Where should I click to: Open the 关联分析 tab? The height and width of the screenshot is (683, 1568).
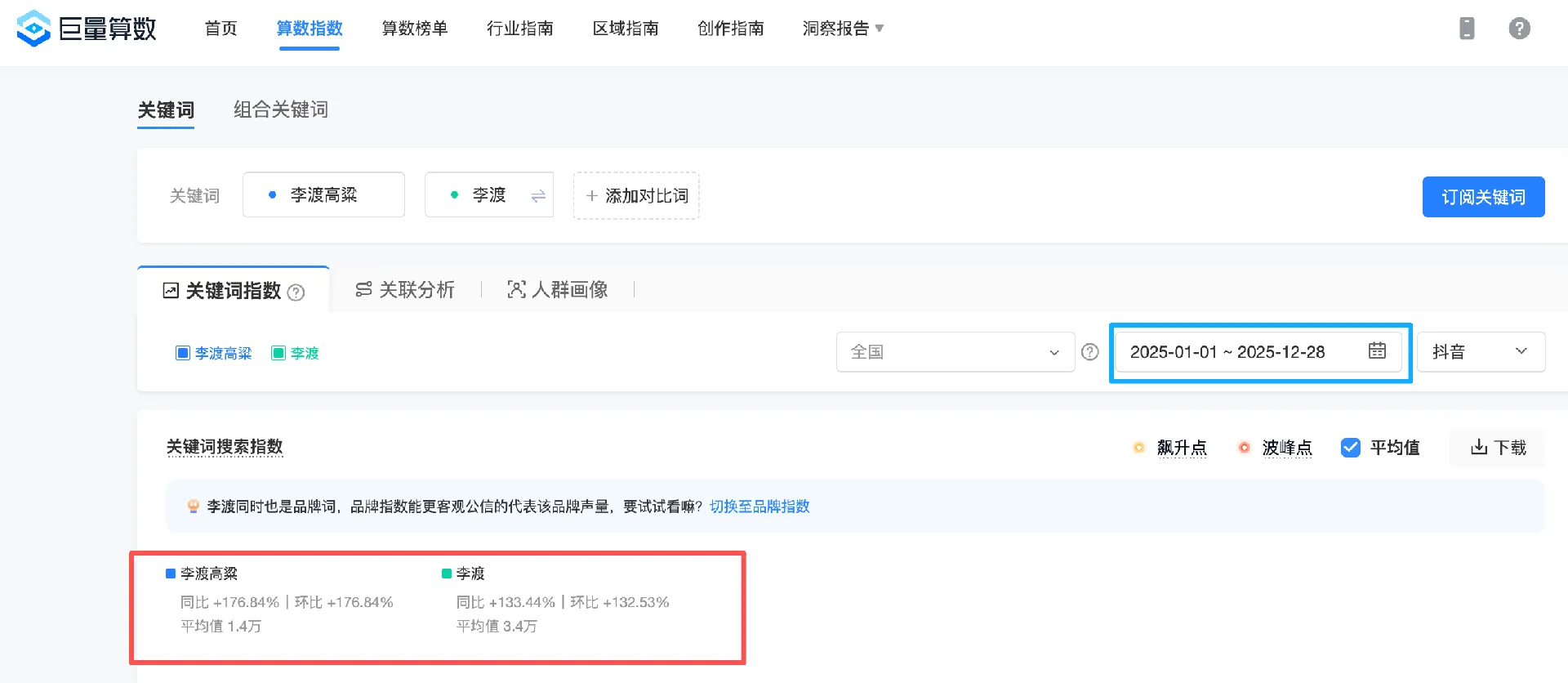(405, 290)
